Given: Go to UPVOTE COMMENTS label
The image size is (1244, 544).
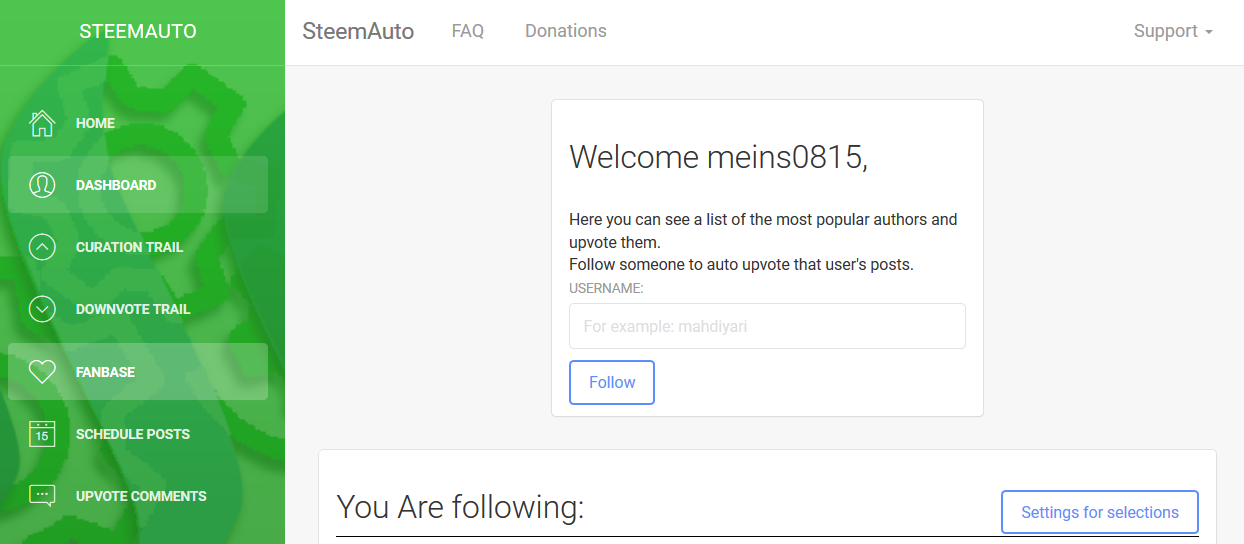Looking at the screenshot, I should [x=141, y=496].
